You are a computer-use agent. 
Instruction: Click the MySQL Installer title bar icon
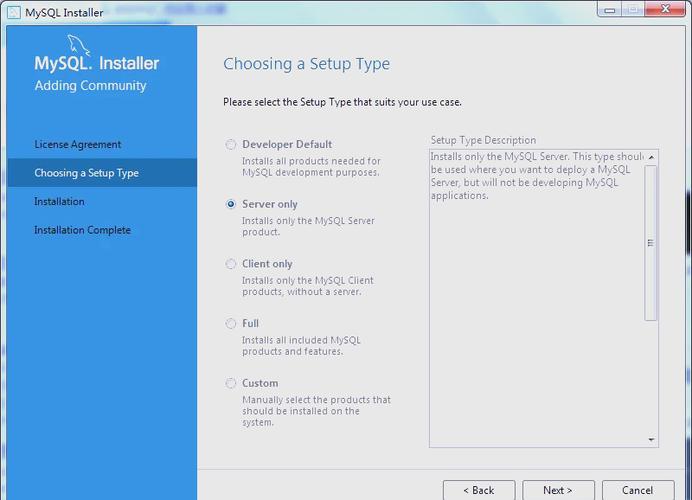coord(14,13)
